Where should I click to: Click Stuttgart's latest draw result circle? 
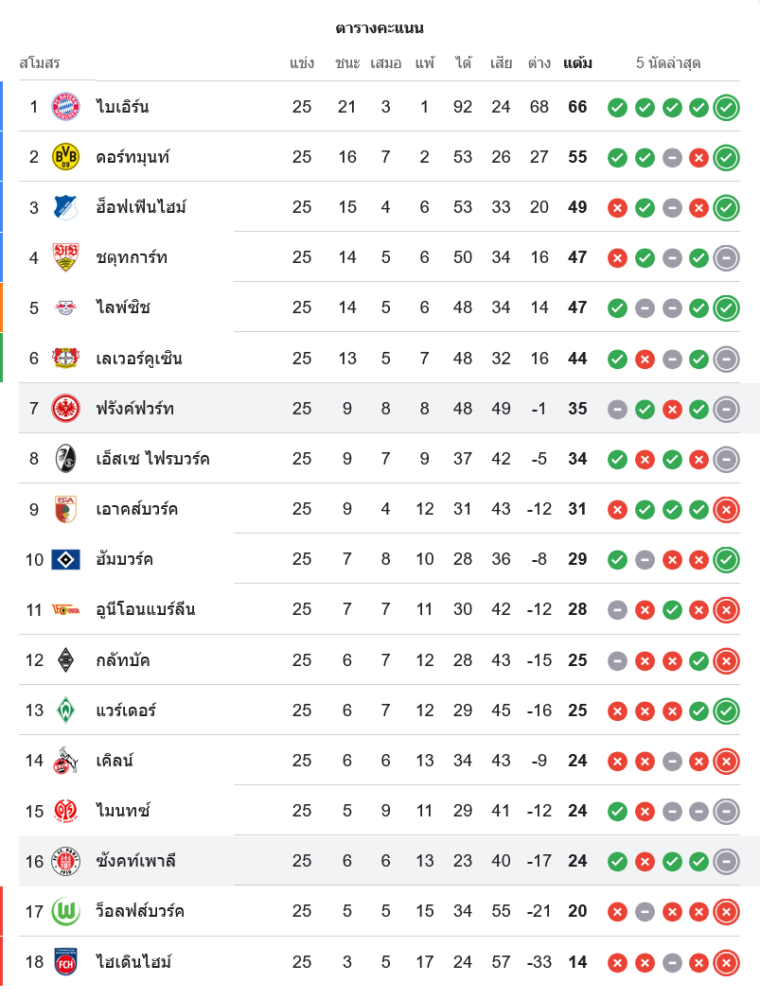click(x=727, y=258)
